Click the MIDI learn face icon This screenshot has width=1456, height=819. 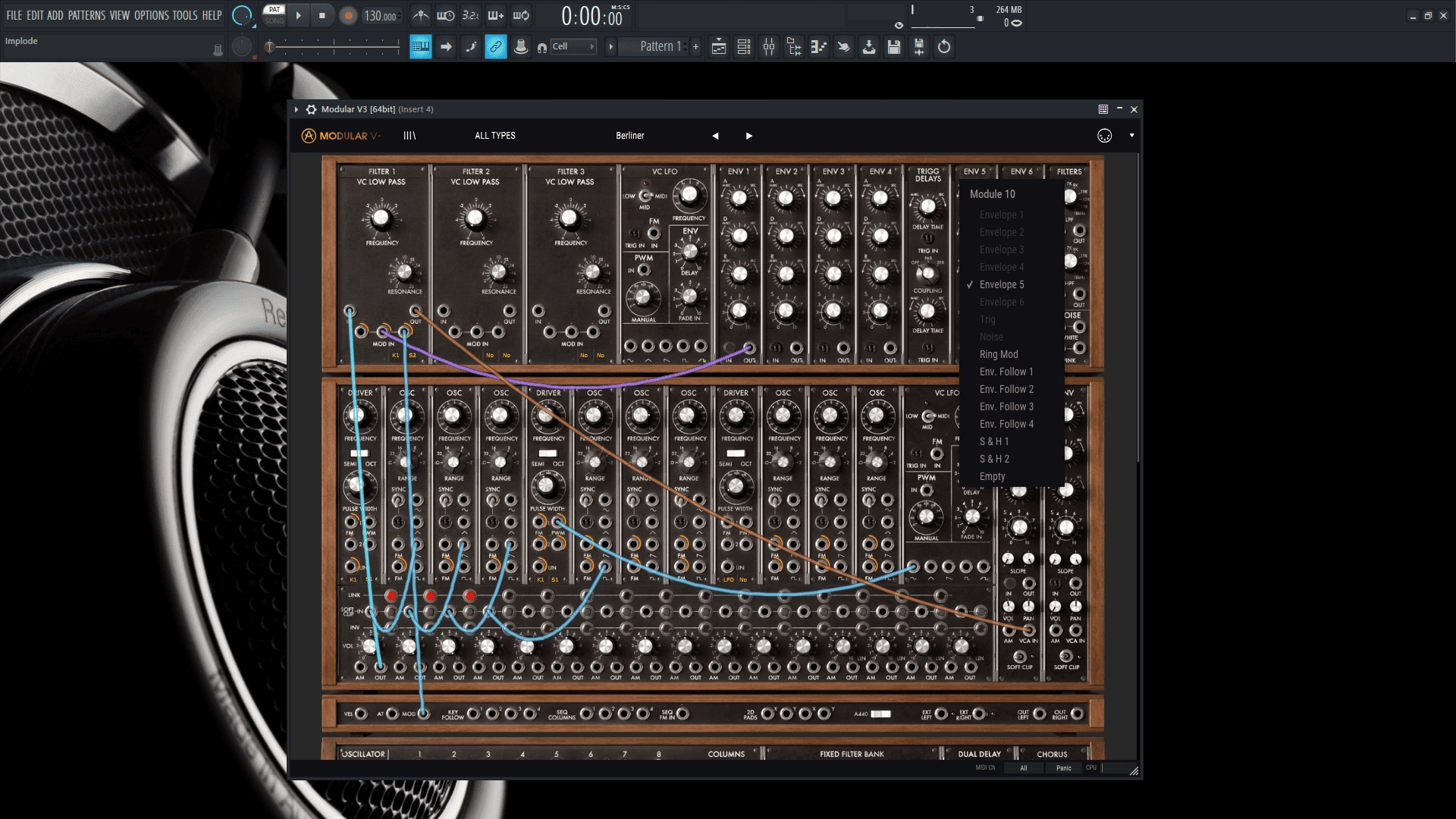(1105, 136)
